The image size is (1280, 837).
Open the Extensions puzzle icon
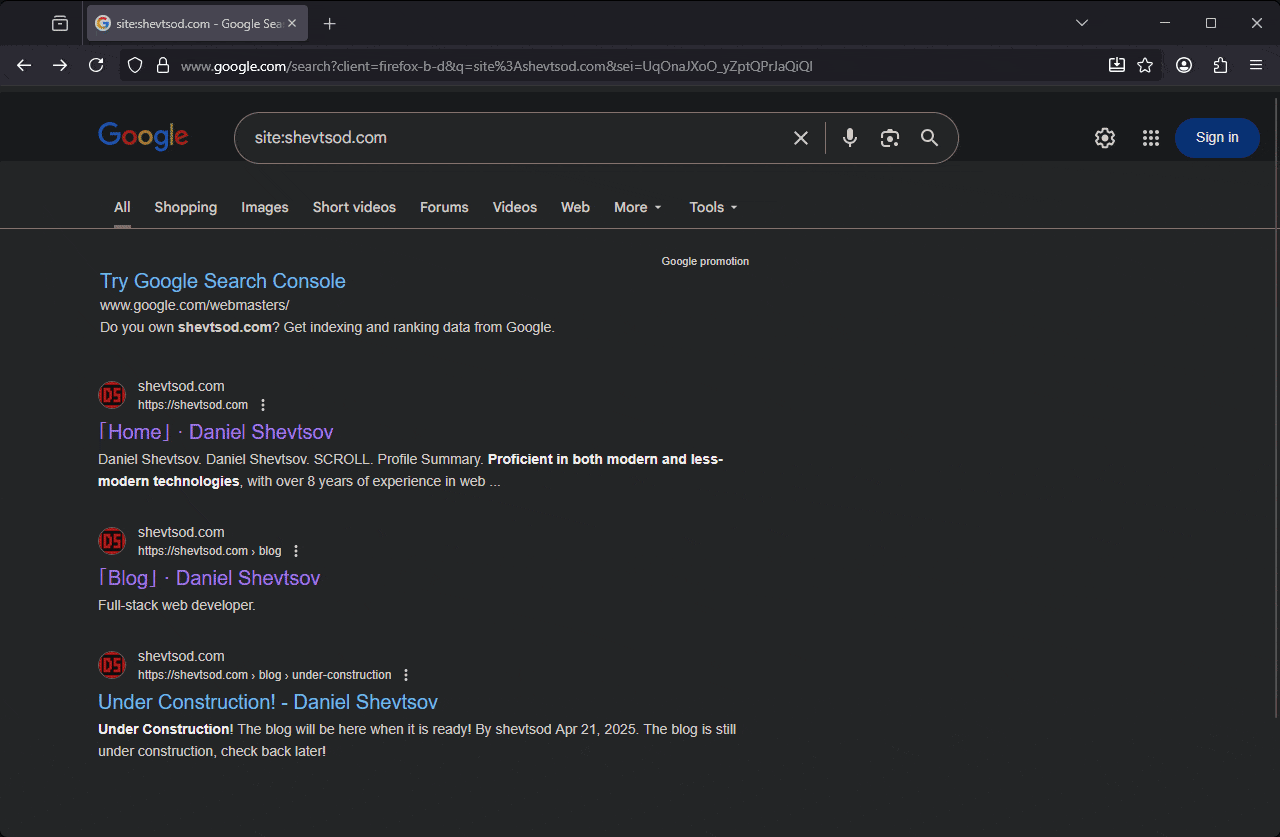click(1220, 65)
